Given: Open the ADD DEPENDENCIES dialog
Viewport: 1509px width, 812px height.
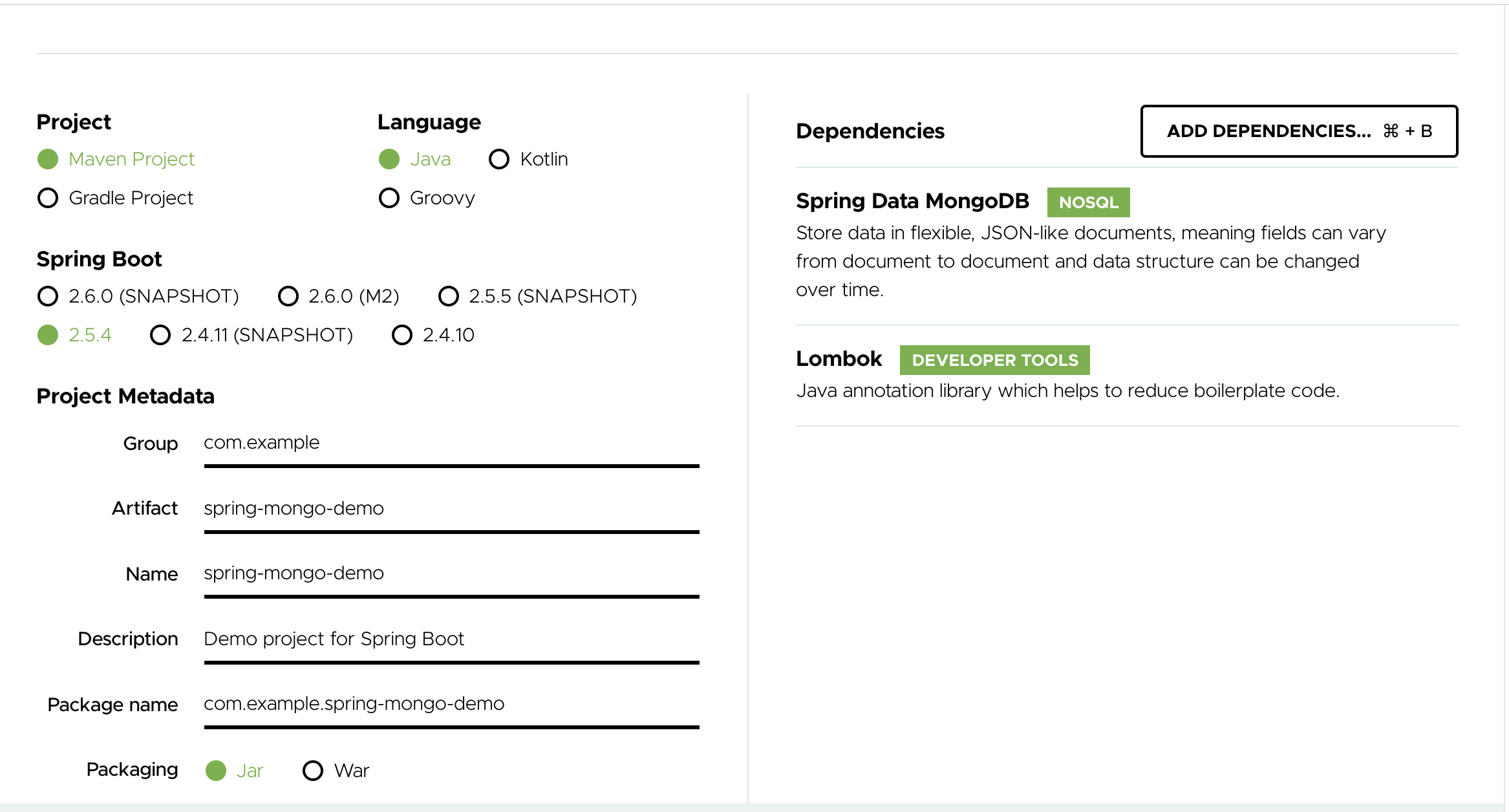Looking at the screenshot, I should pyautogui.click(x=1298, y=131).
